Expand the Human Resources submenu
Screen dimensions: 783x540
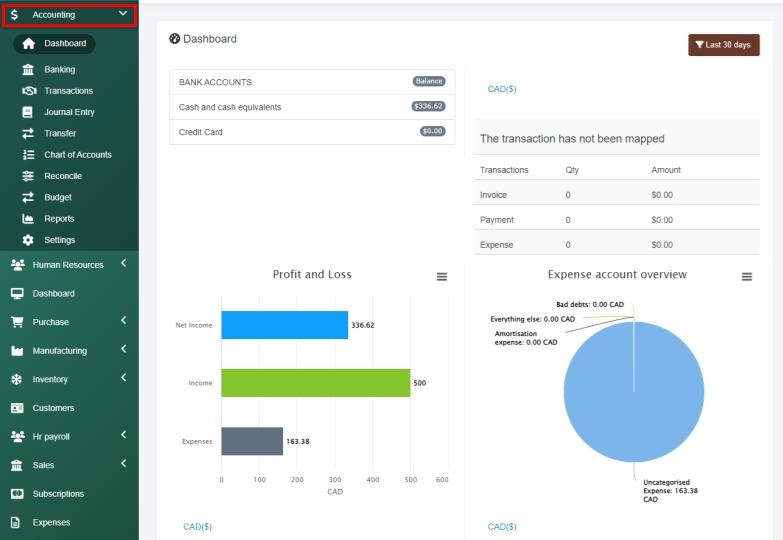(x=122, y=264)
